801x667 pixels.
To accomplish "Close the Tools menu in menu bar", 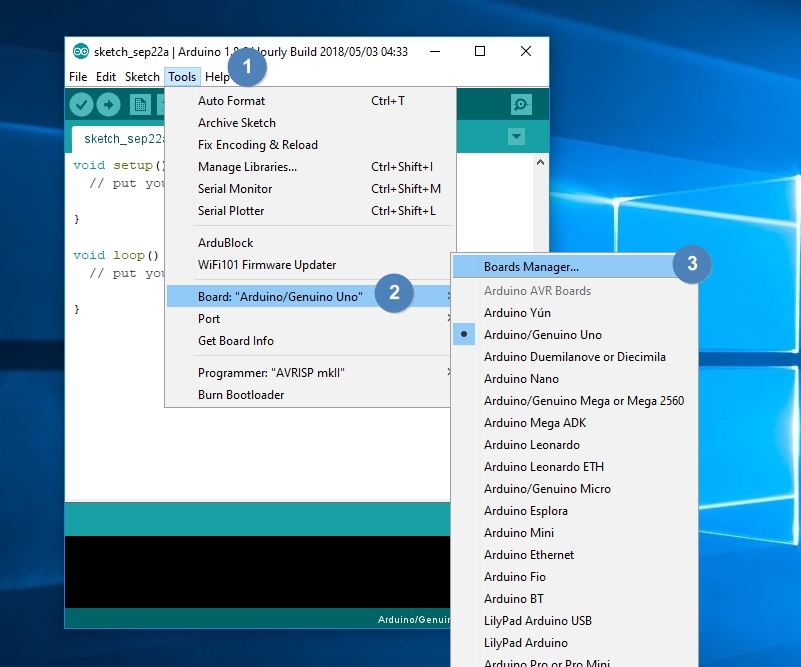I will point(182,77).
